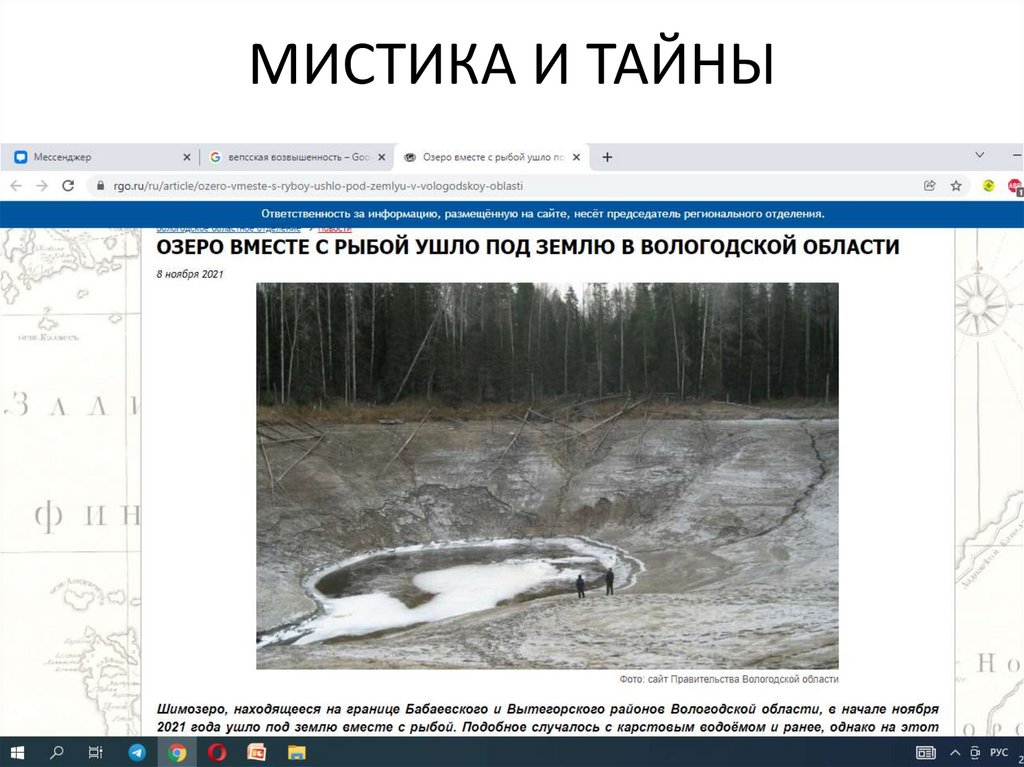Image resolution: width=1024 pixels, height=767 pixels.
Task: Switch to the Мессенджер tab
Action: point(101,157)
